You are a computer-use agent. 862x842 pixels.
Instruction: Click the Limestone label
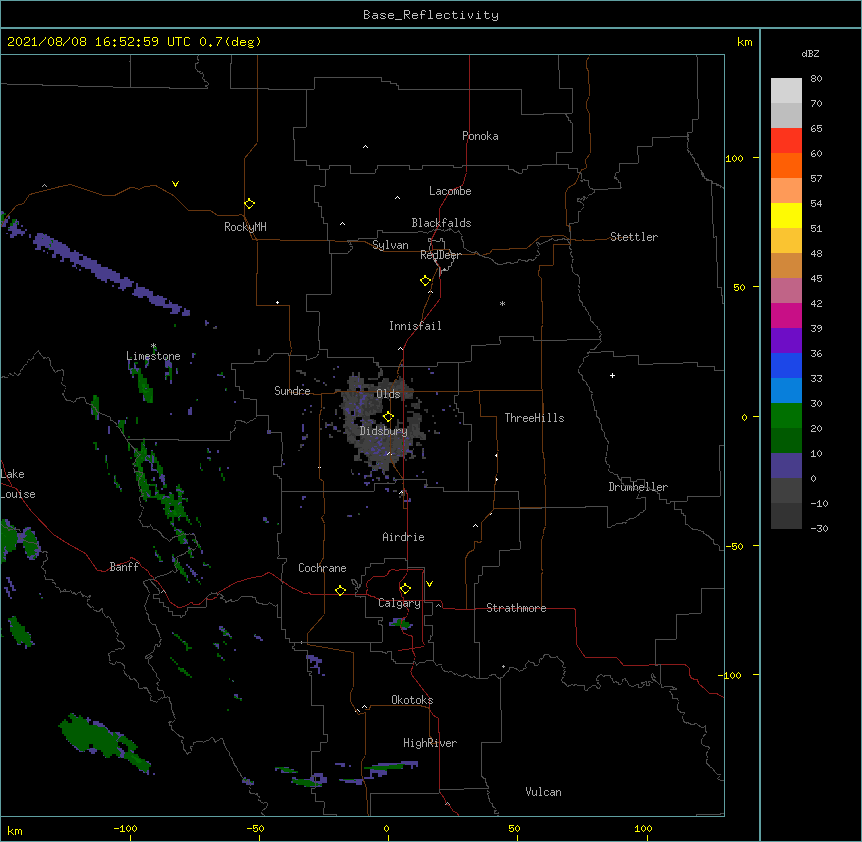(153, 356)
